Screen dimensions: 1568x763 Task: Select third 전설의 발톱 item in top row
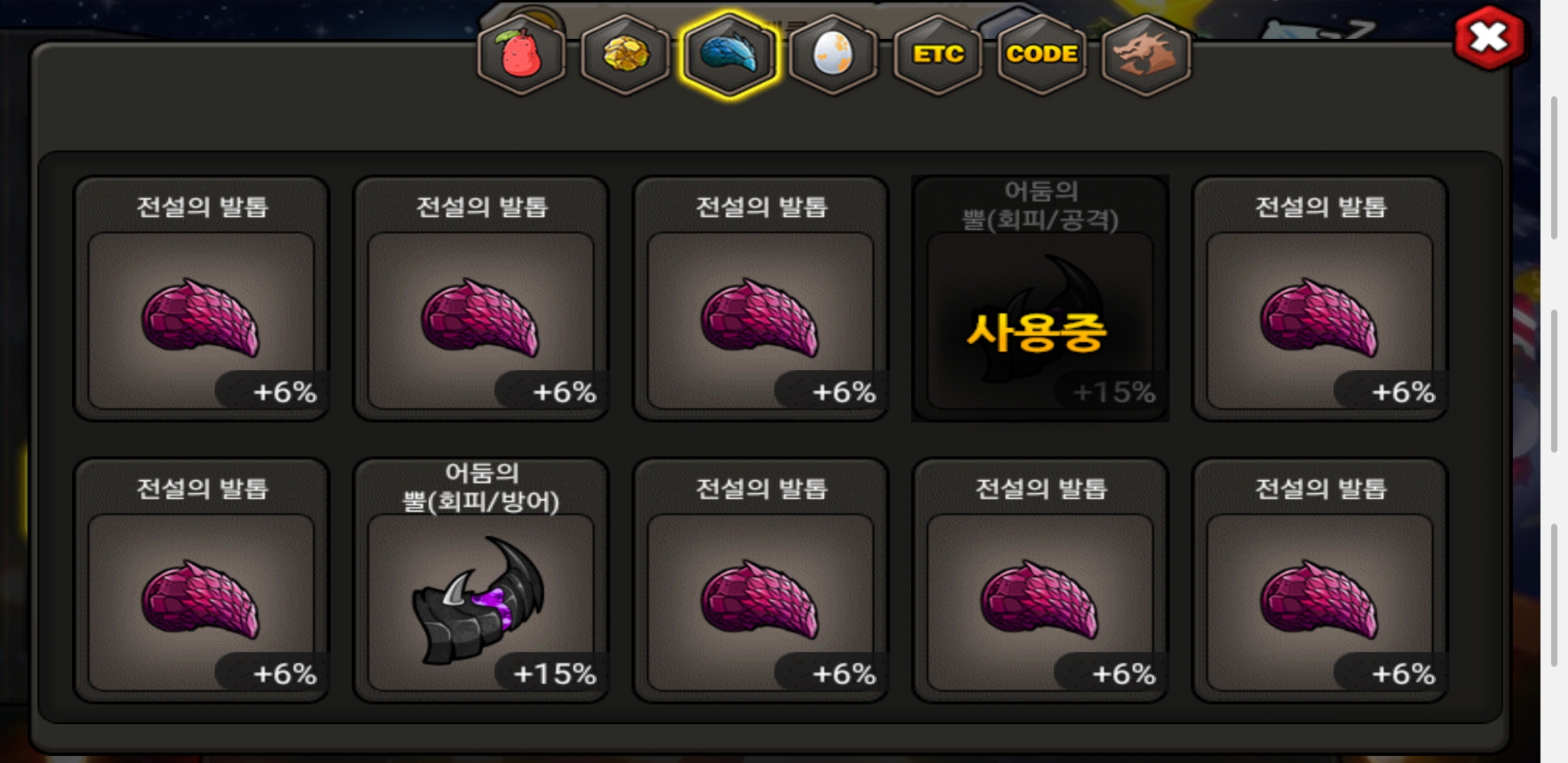761,299
